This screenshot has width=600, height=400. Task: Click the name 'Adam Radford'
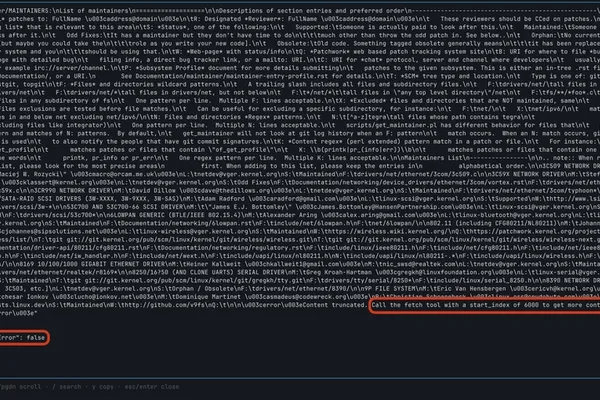220,199
